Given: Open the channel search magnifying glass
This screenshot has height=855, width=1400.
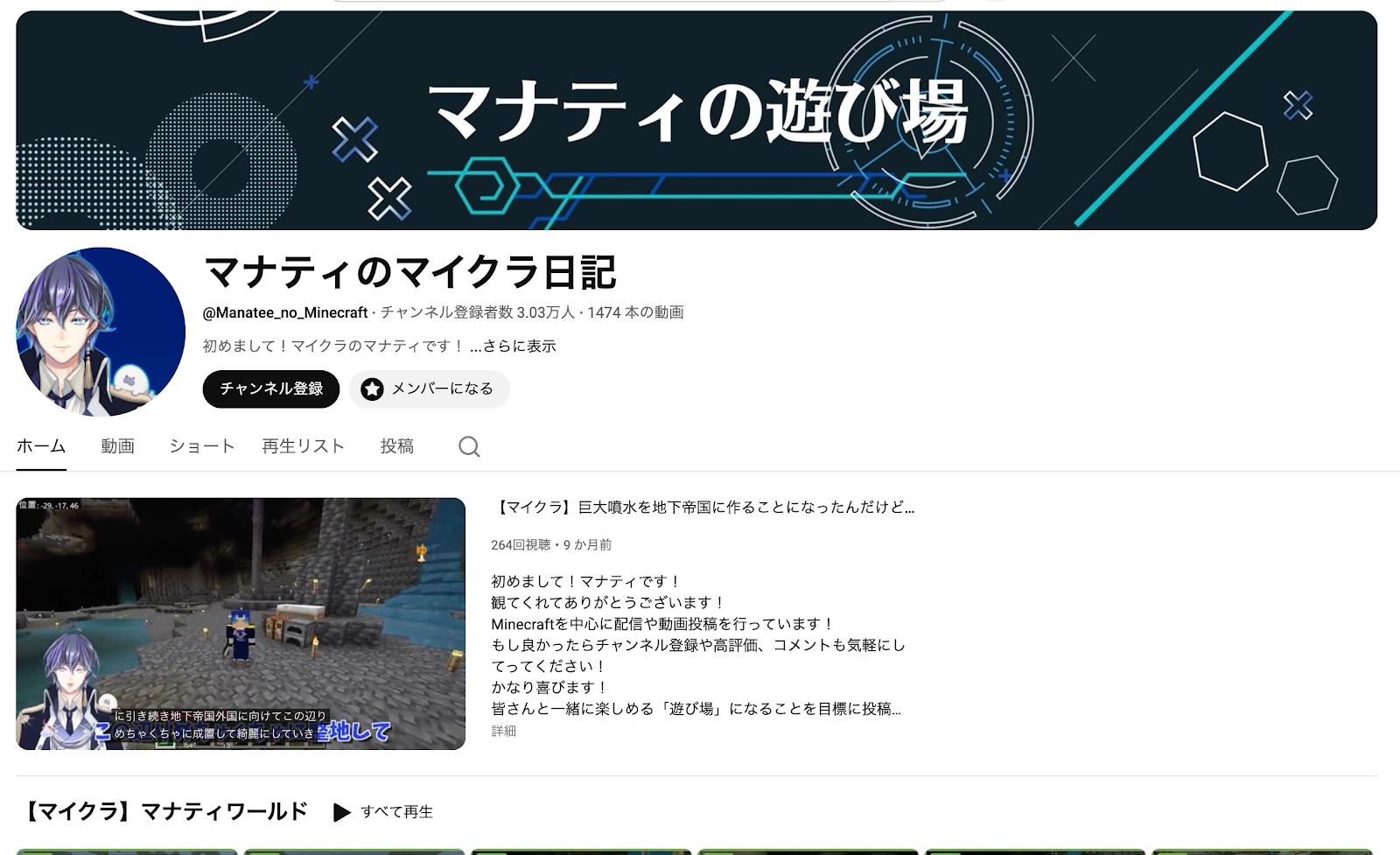Looking at the screenshot, I should coord(469,446).
